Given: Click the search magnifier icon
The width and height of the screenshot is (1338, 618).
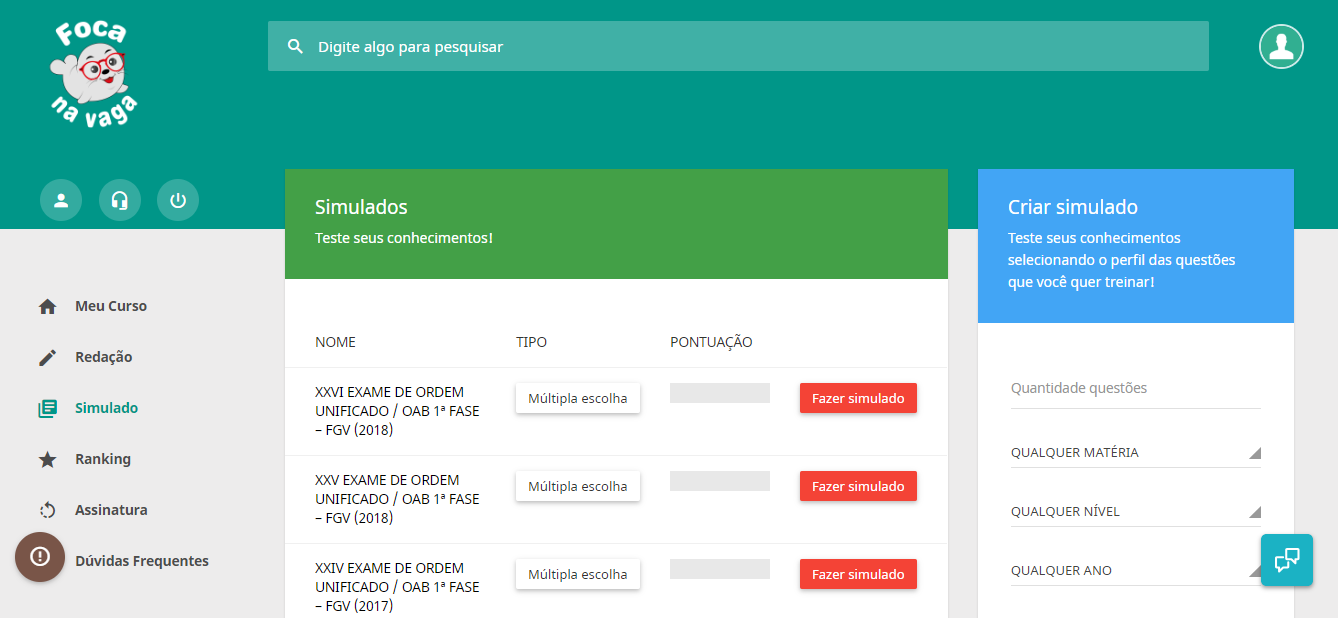Looking at the screenshot, I should click(x=295, y=46).
